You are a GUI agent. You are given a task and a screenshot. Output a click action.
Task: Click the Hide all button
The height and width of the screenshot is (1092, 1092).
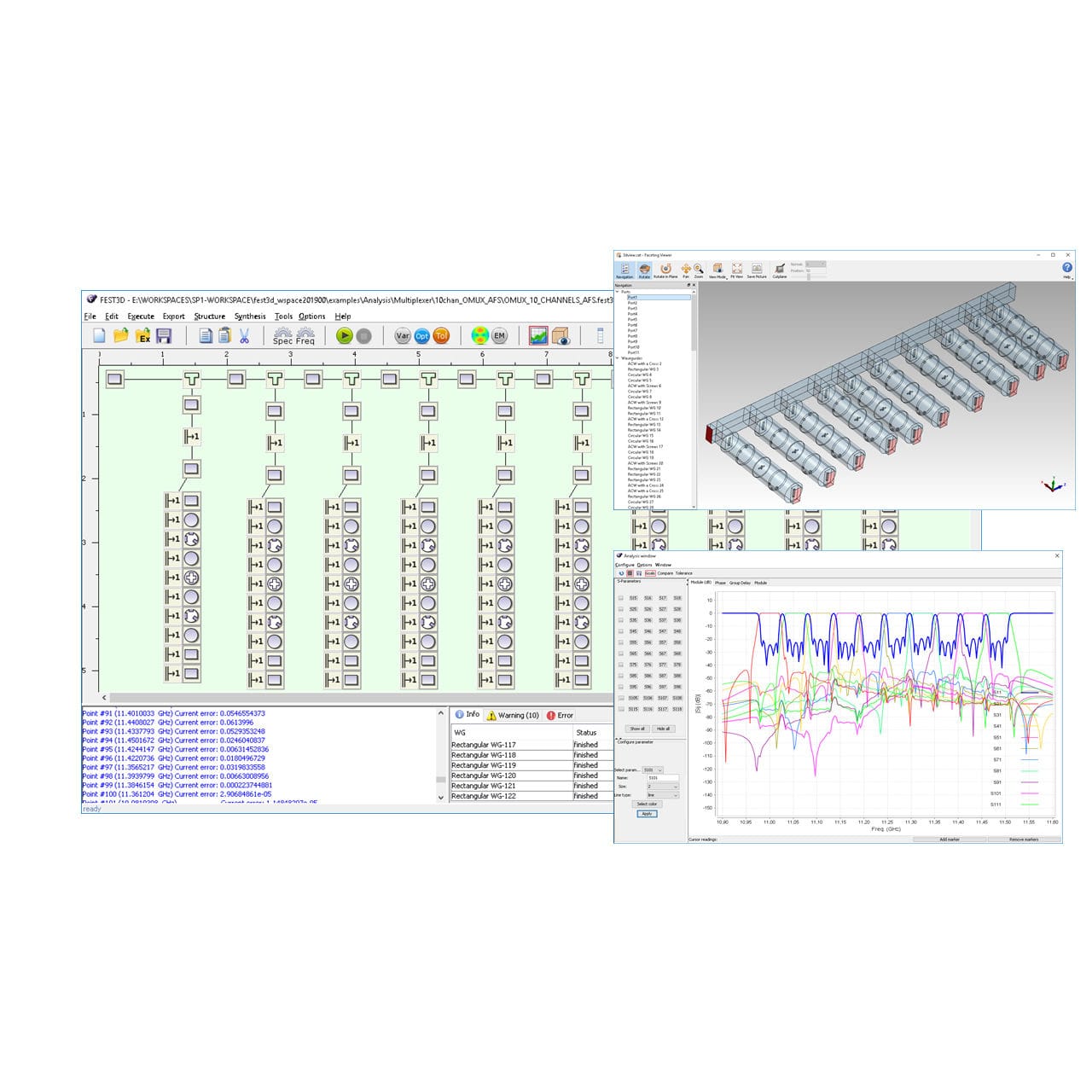pos(664,729)
